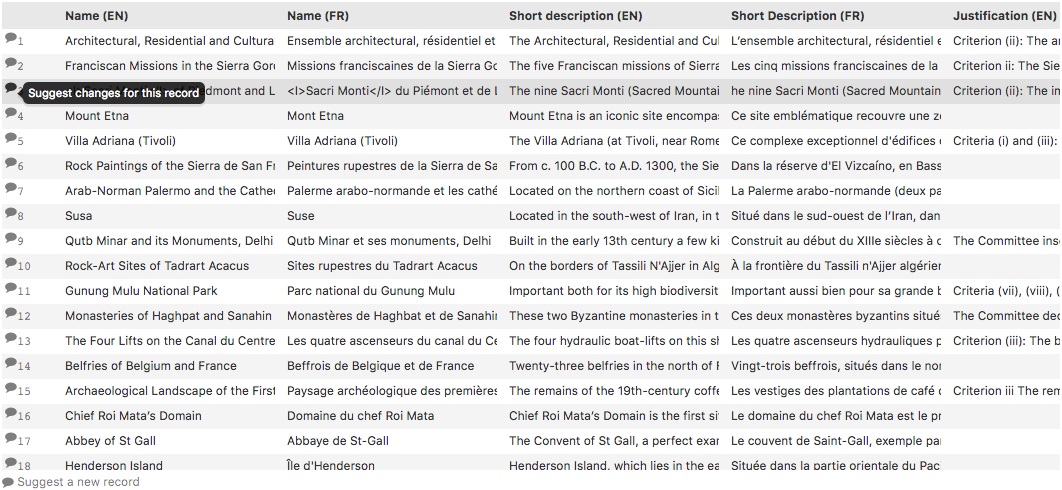This screenshot has height=490, width=1062.
Task: Click comment icon on row 1
Action: pos(10,38)
